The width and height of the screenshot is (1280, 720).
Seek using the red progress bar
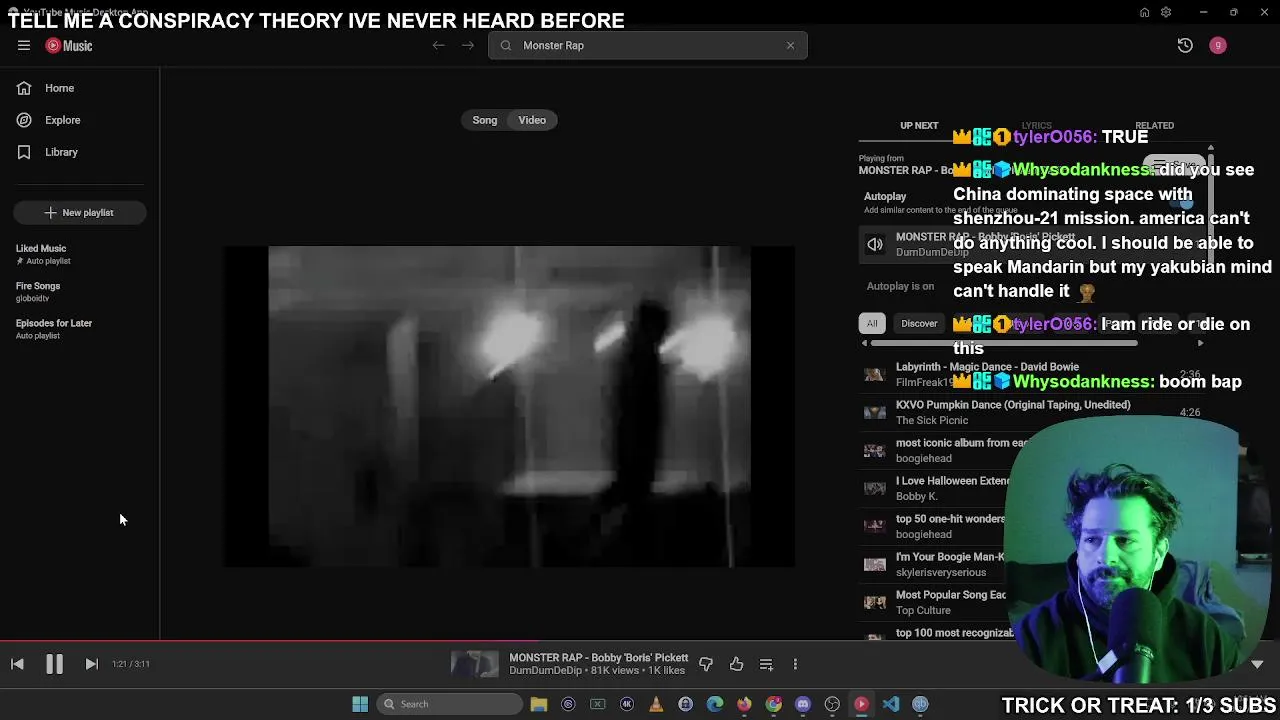pyautogui.click(x=640, y=642)
